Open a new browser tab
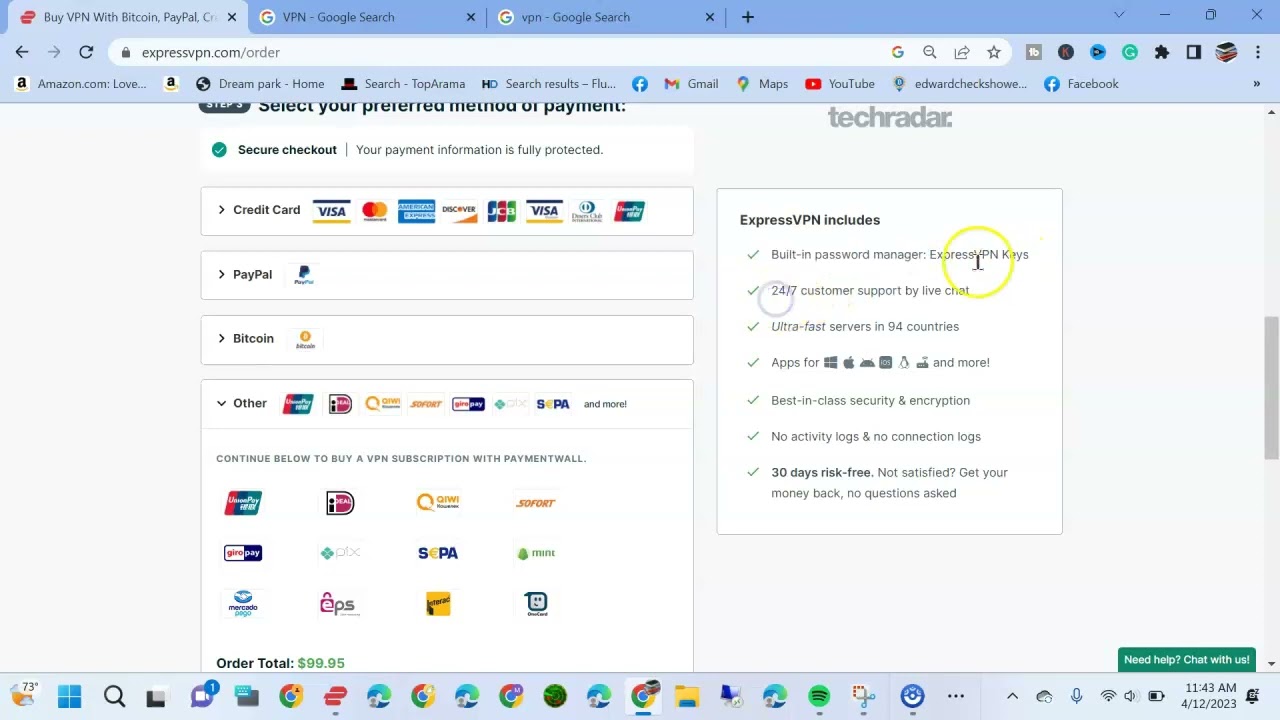 pos(747,17)
